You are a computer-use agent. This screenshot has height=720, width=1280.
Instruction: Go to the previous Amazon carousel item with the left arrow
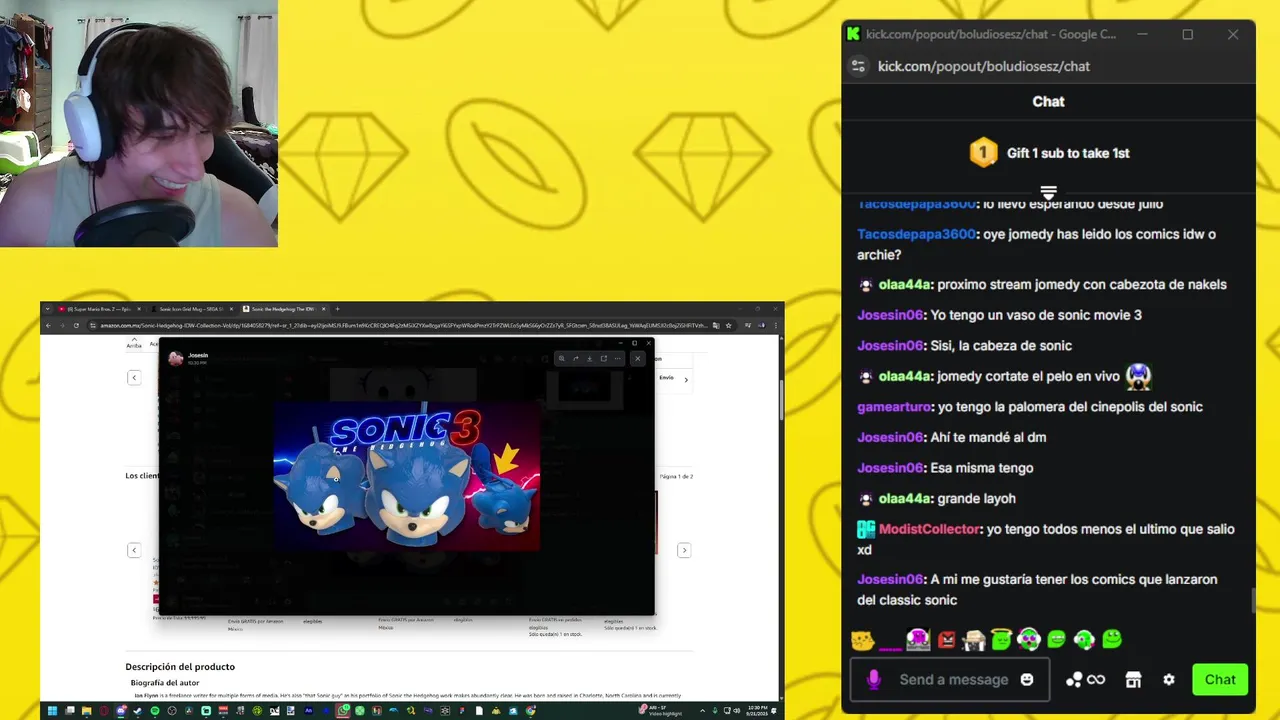(134, 550)
